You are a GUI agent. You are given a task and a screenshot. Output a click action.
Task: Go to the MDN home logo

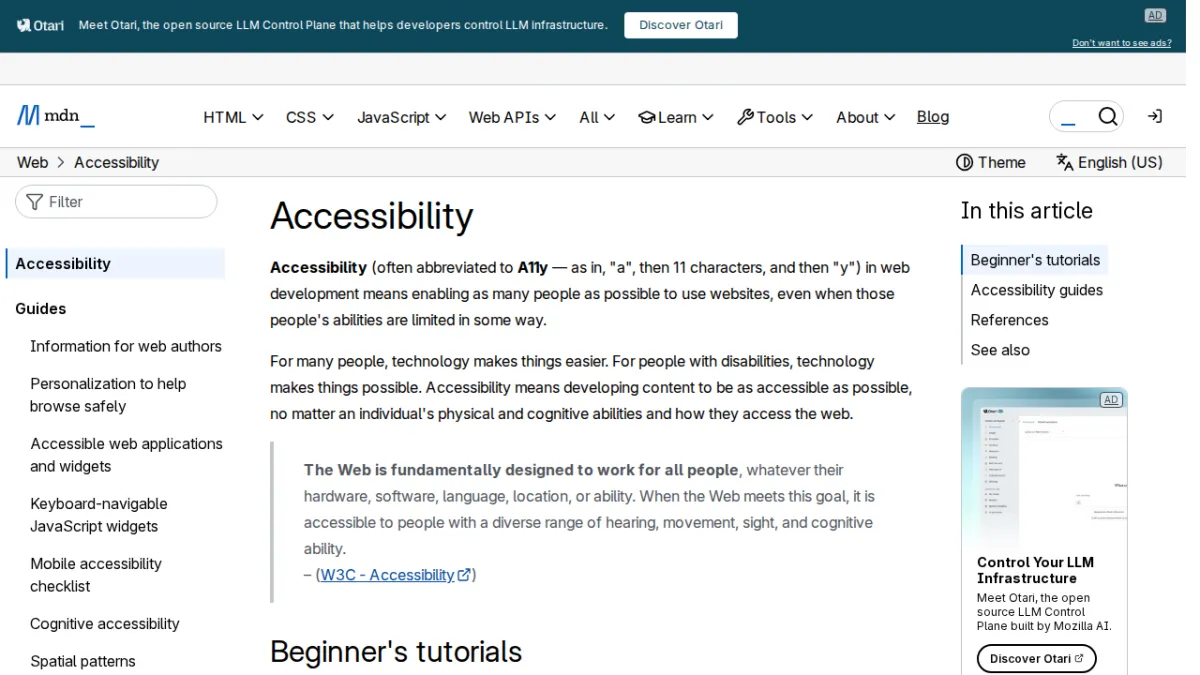[x=56, y=116]
